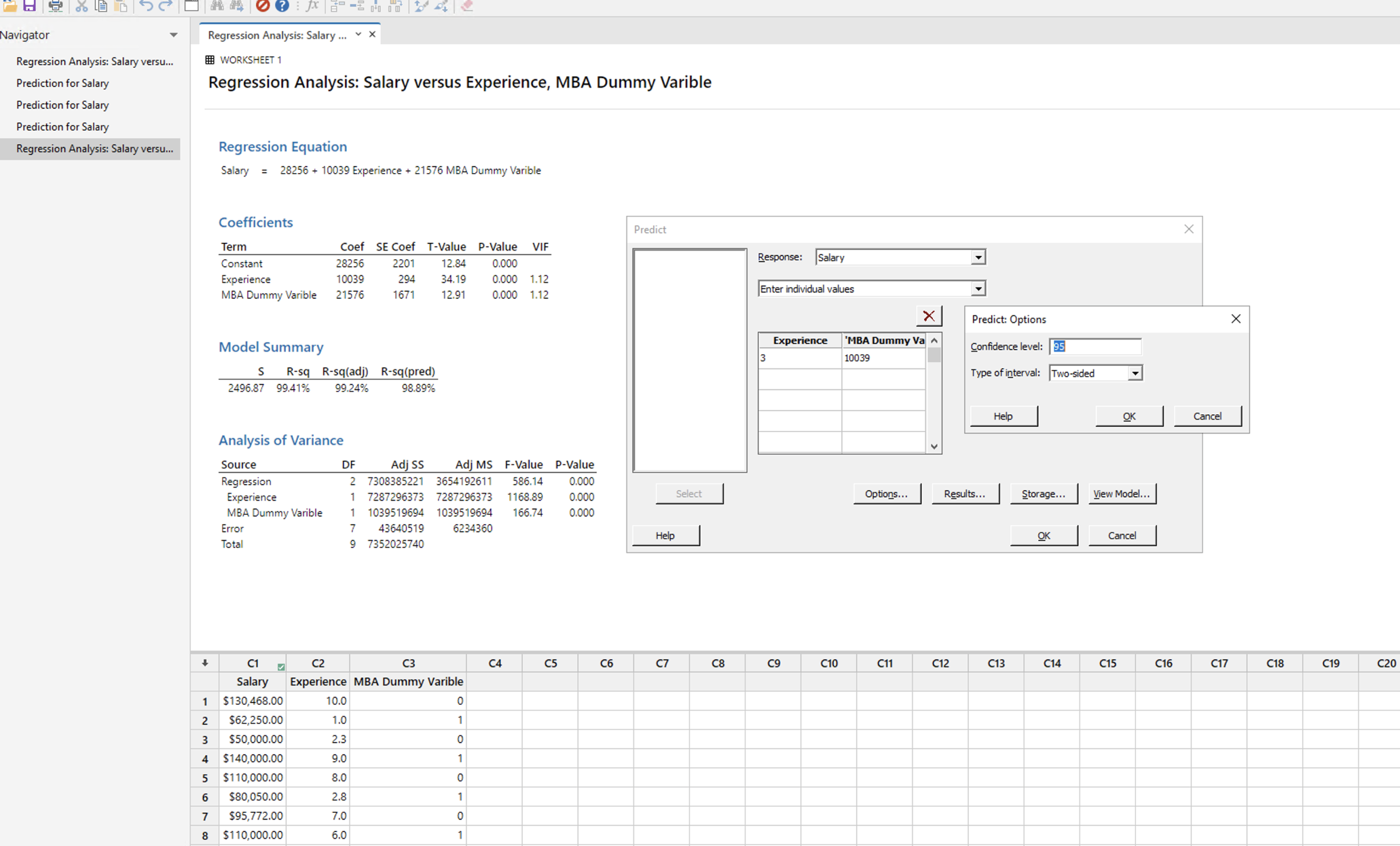Clear the prediction values row

[929, 315]
